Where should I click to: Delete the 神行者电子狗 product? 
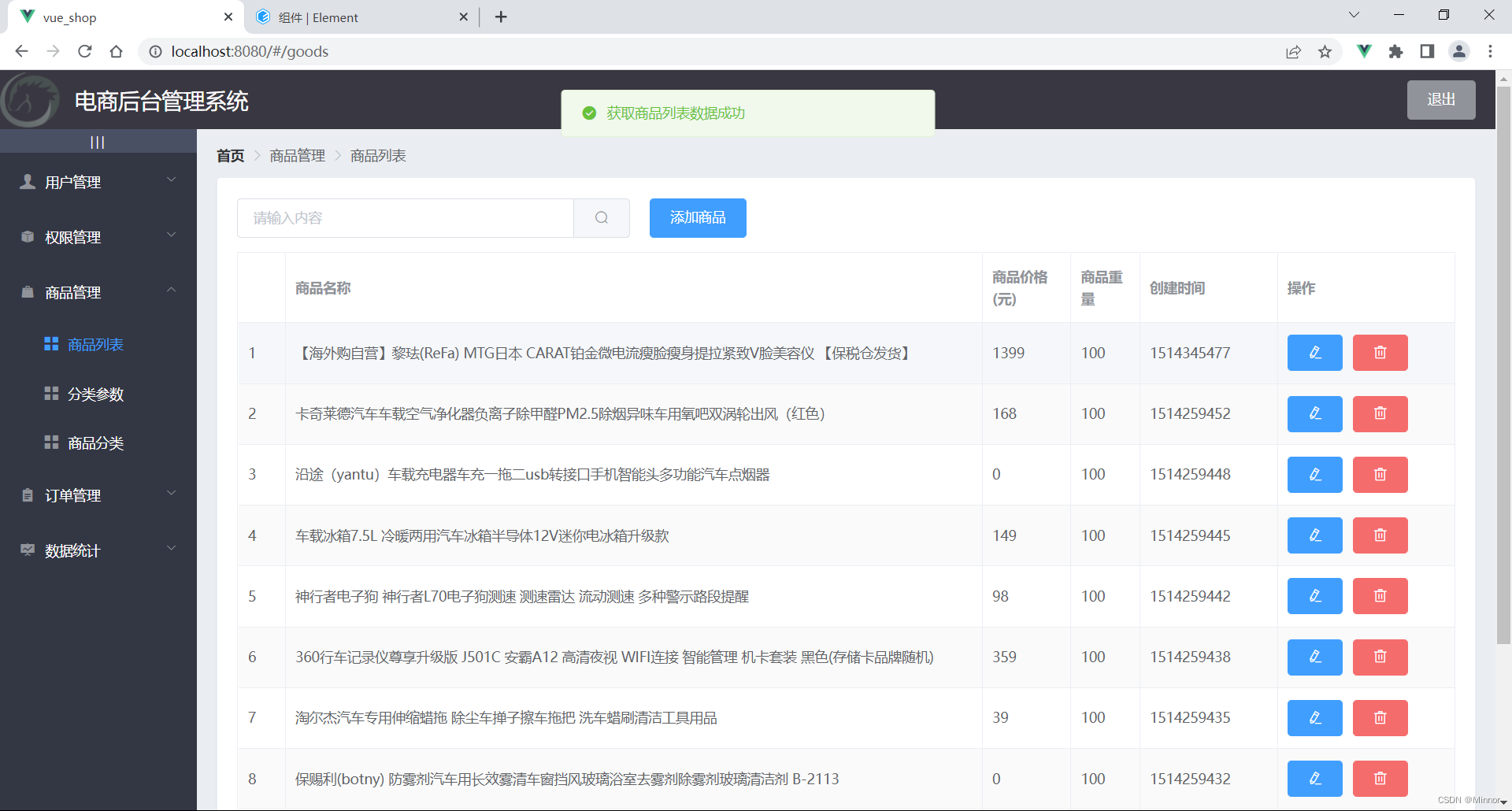(x=1380, y=596)
